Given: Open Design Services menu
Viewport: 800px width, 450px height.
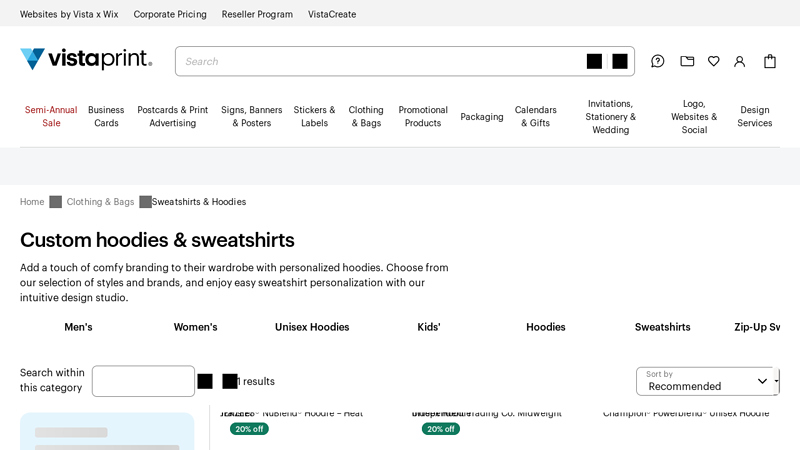Looking at the screenshot, I should 755,116.
